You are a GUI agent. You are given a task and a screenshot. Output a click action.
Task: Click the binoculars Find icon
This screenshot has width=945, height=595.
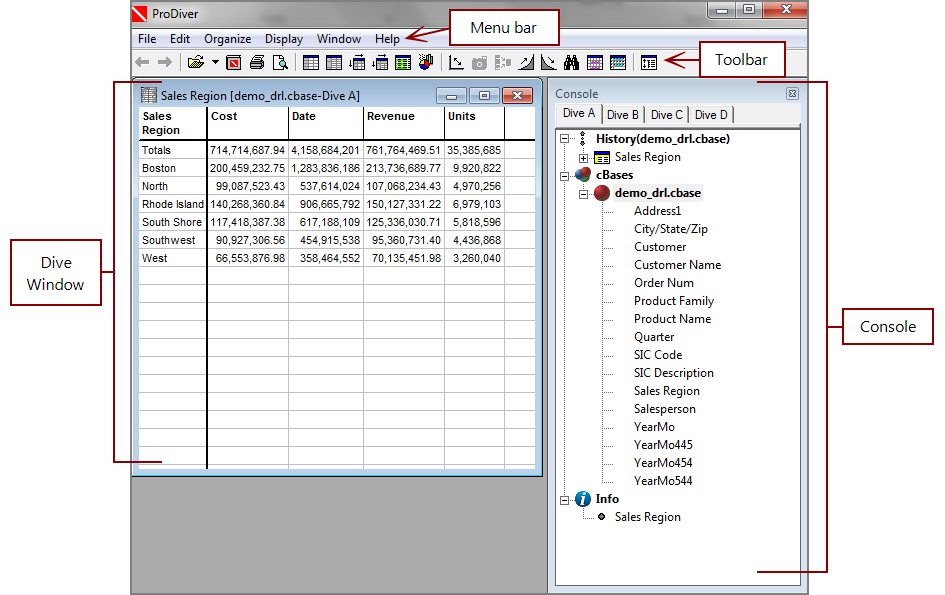pos(572,63)
